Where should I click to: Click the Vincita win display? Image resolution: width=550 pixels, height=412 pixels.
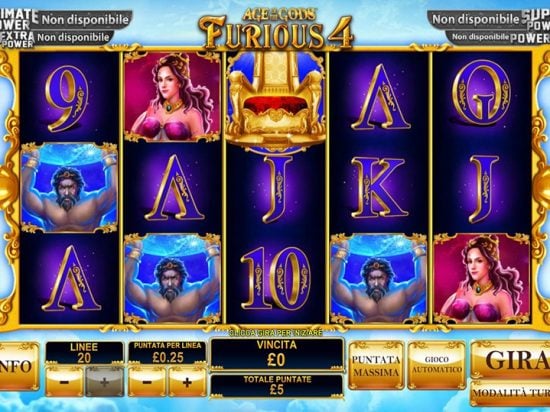[x=277, y=354]
